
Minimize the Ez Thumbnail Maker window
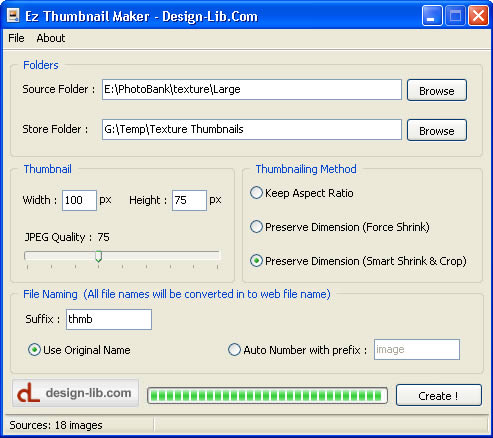tap(432, 16)
